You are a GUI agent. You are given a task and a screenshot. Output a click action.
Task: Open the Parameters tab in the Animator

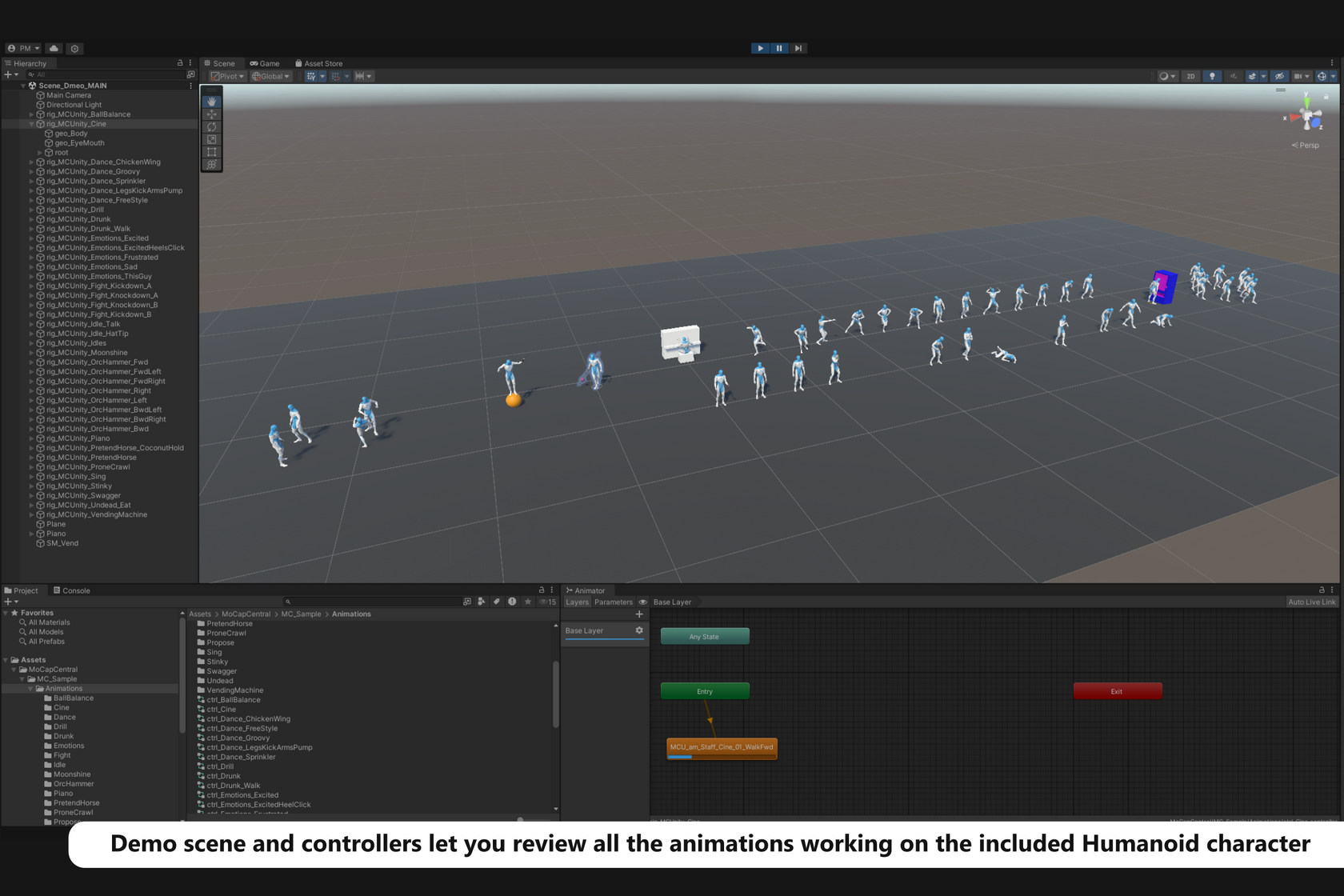point(613,602)
